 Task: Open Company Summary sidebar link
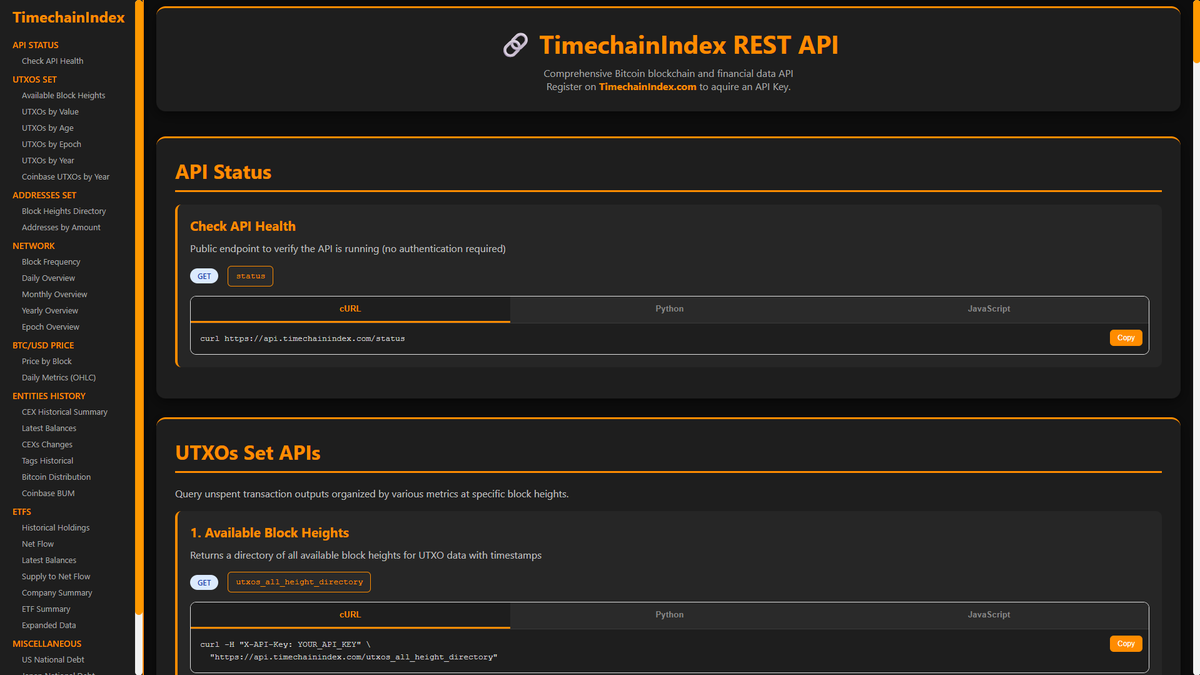coord(57,593)
